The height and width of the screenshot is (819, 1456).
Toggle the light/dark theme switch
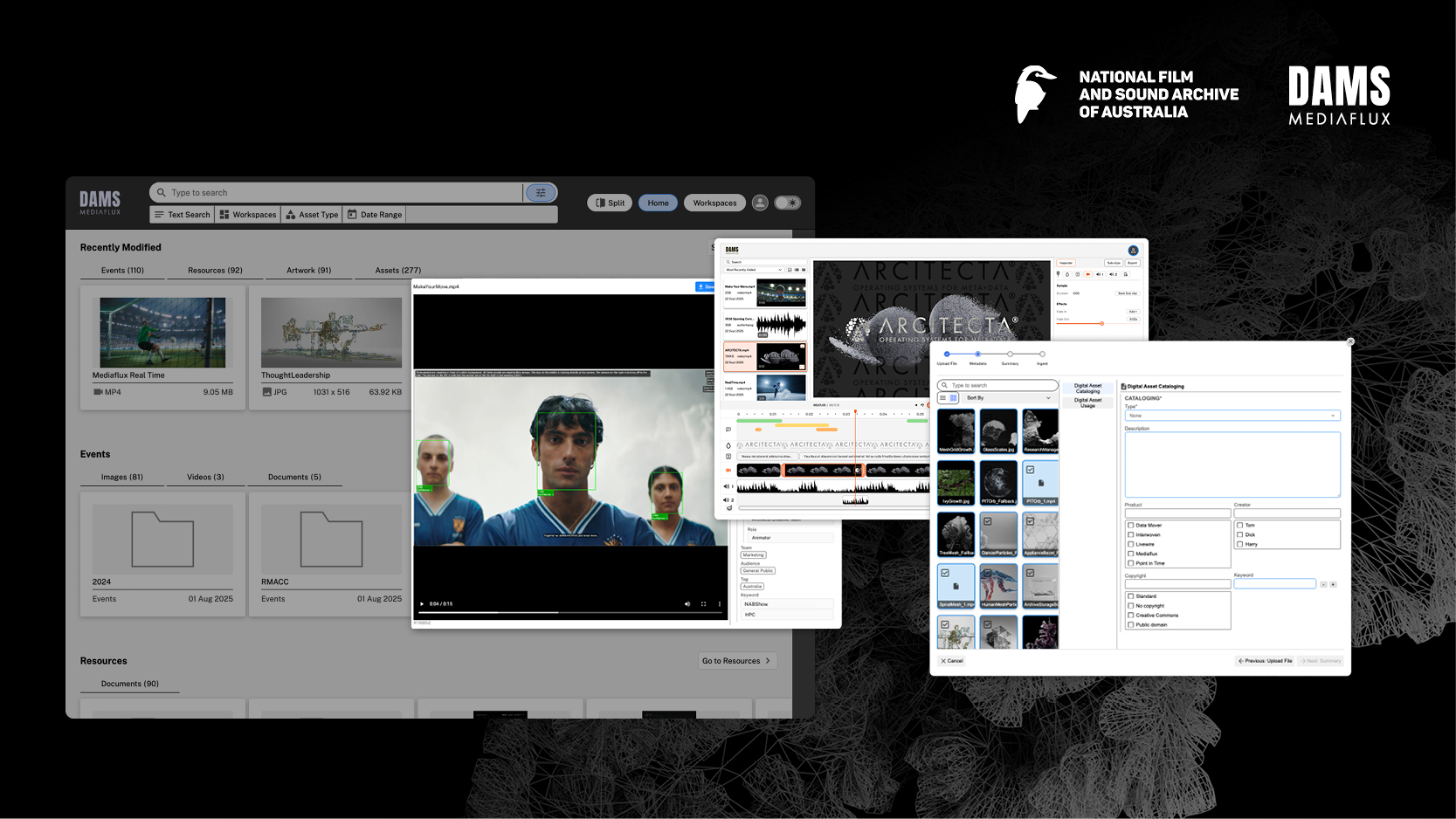click(x=788, y=203)
